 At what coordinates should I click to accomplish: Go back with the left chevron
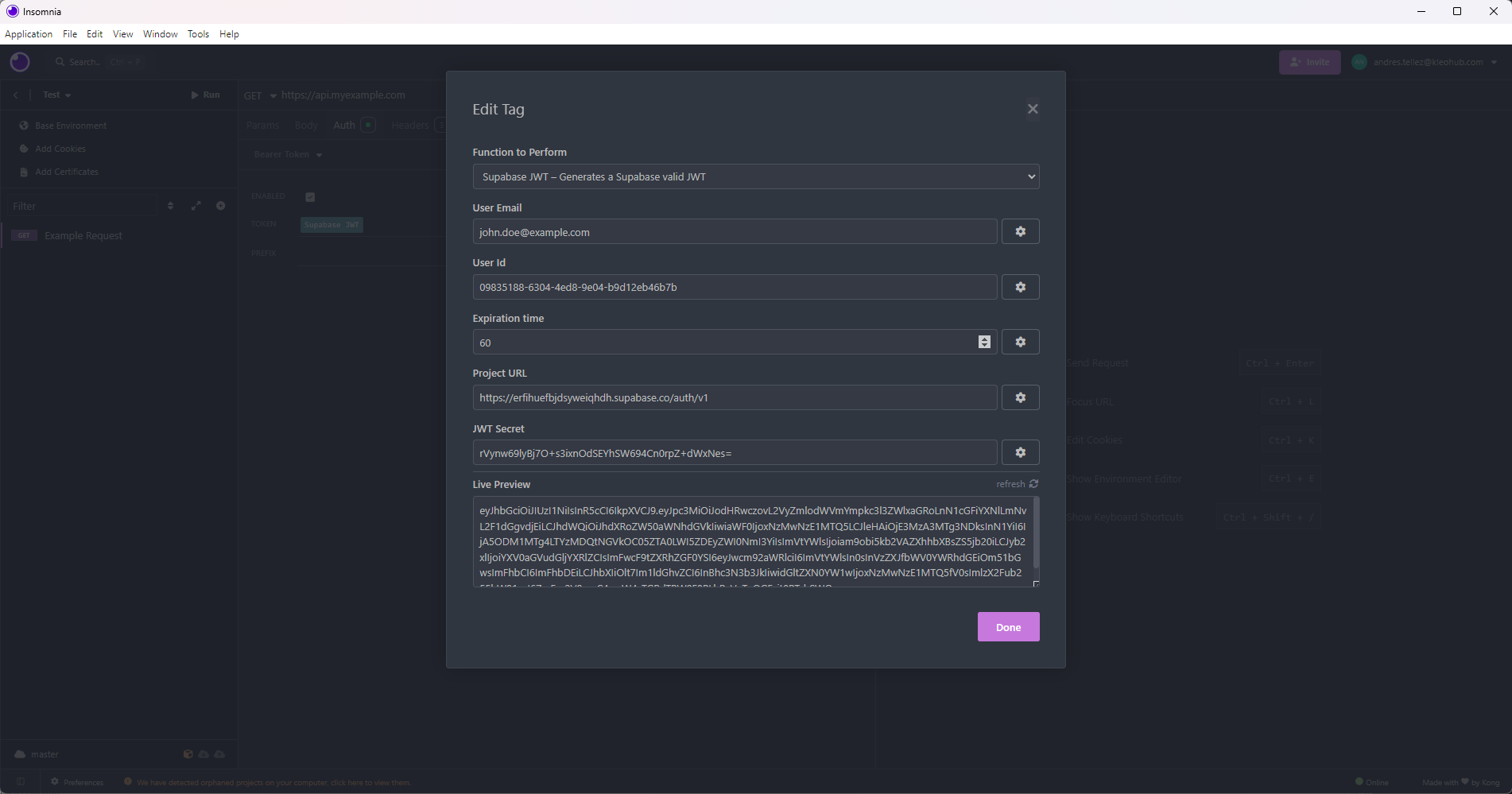tap(15, 95)
